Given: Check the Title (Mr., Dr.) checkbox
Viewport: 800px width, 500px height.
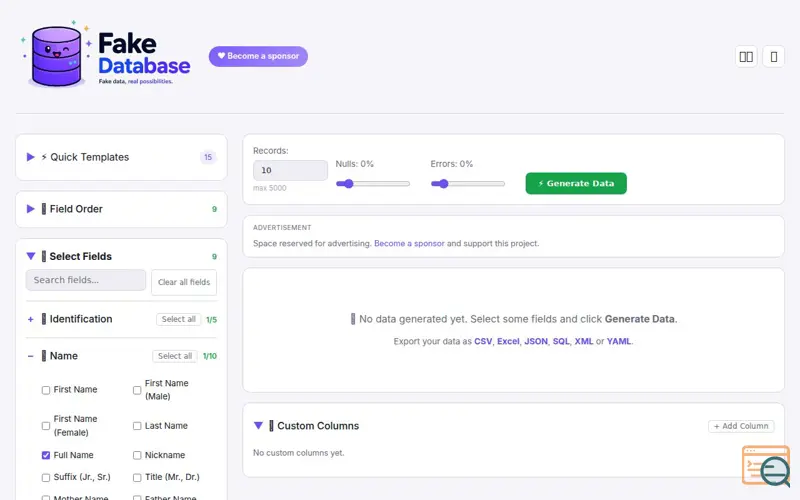Looking at the screenshot, I should (x=137, y=478).
